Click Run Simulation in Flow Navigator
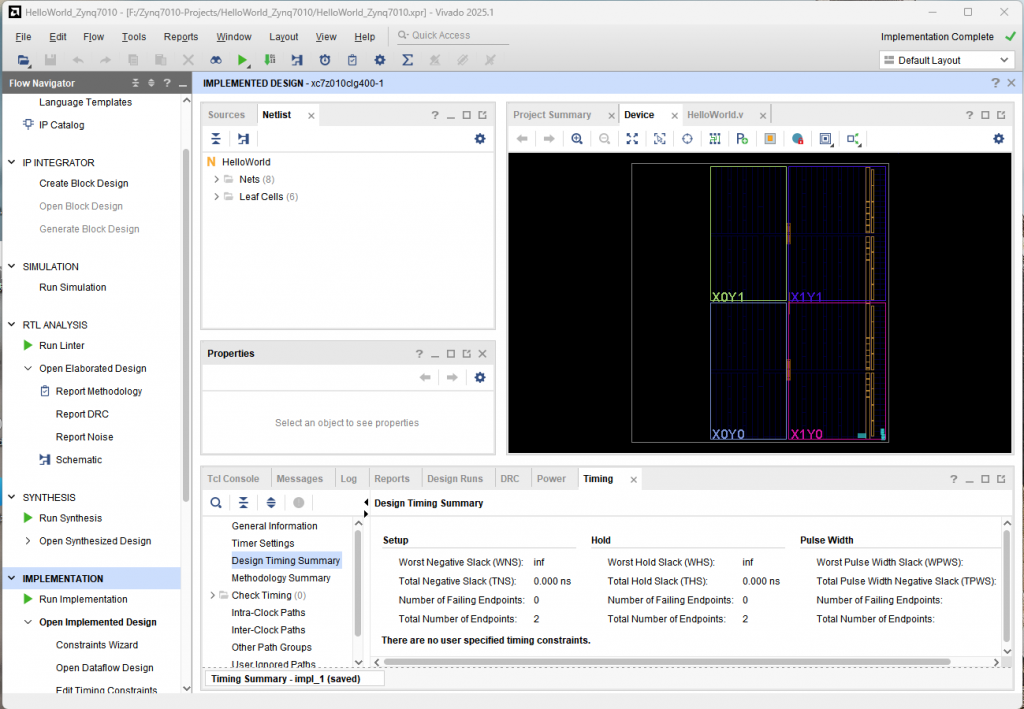This screenshot has height=709, width=1024. [72, 287]
